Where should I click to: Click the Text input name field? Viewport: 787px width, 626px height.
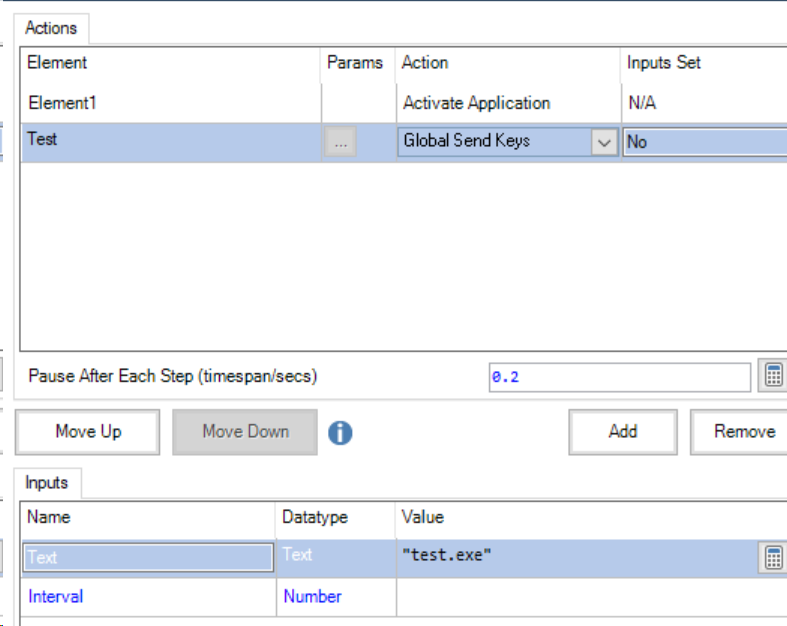point(147,557)
